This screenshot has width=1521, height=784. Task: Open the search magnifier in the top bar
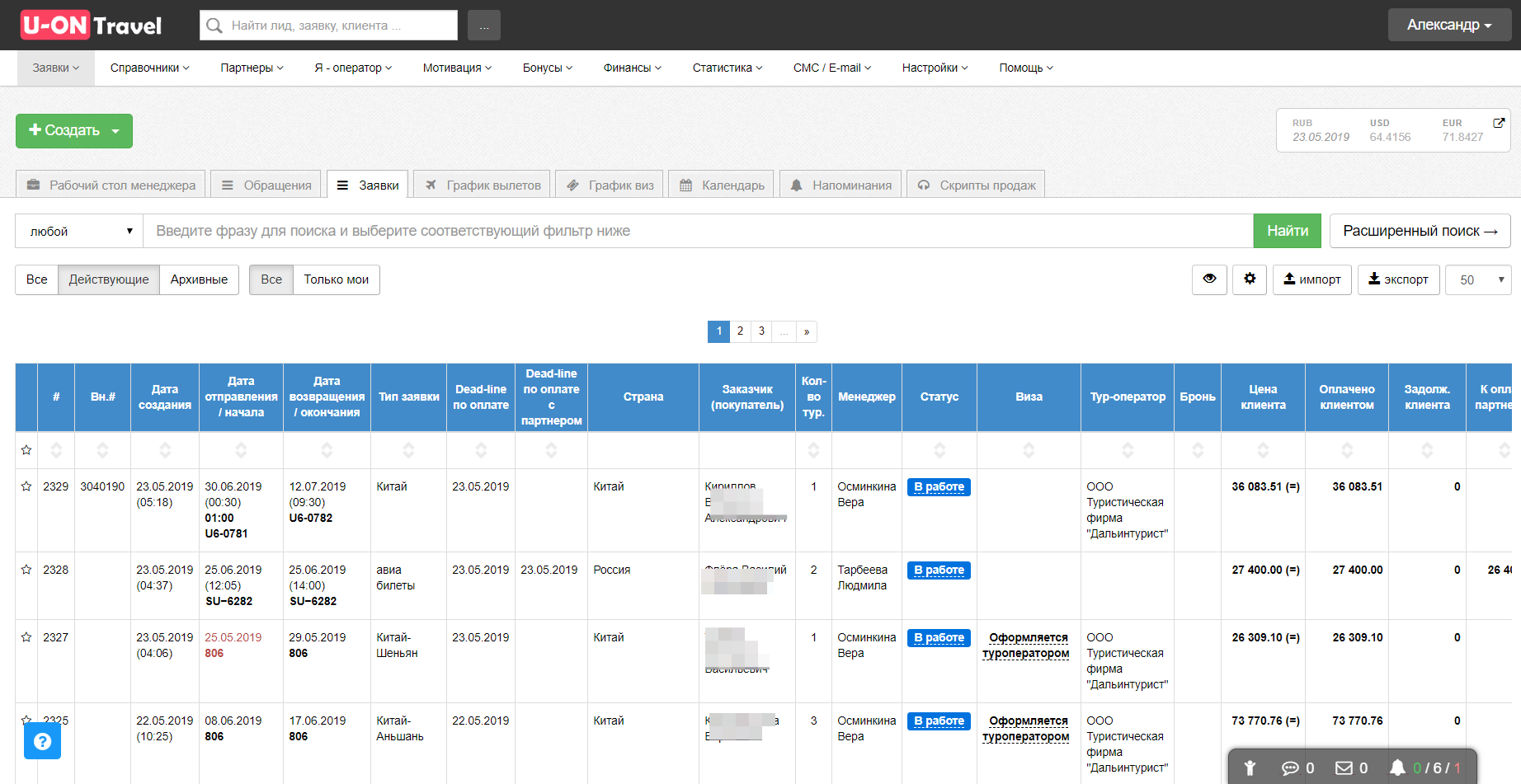coord(214,25)
